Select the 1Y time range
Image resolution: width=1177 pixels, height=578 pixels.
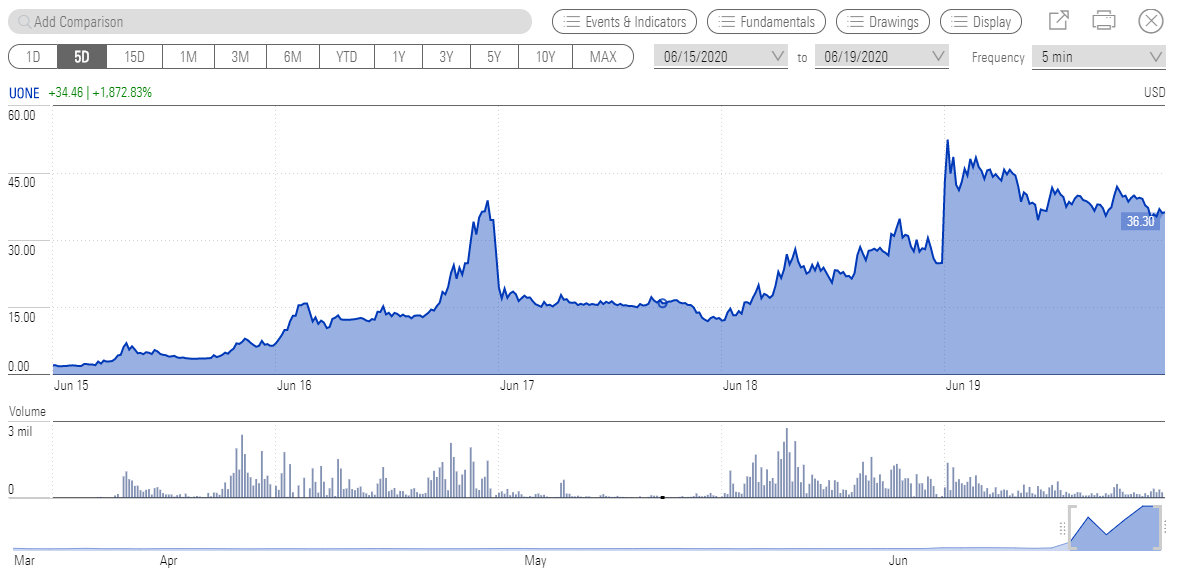point(398,57)
